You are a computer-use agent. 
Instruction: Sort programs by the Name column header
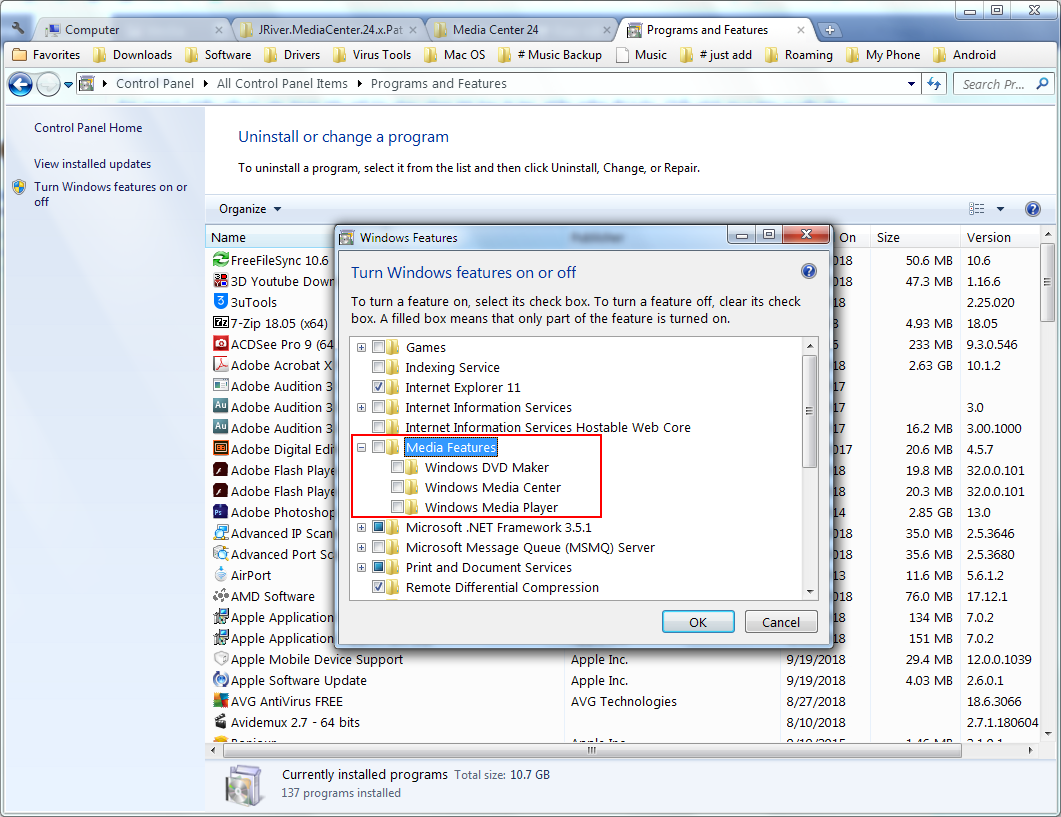tap(271, 237)
